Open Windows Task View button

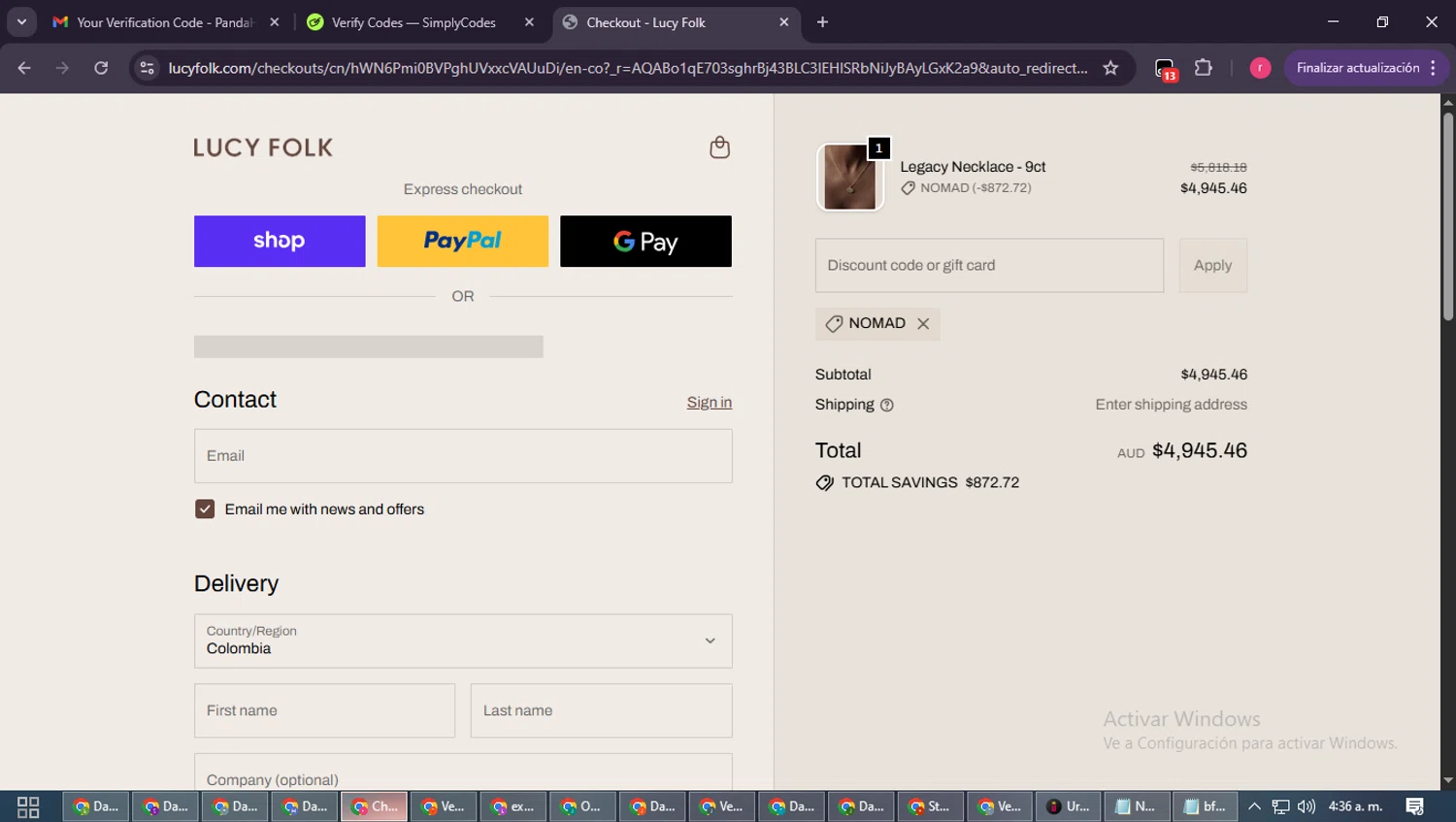[x=28, y=806]
